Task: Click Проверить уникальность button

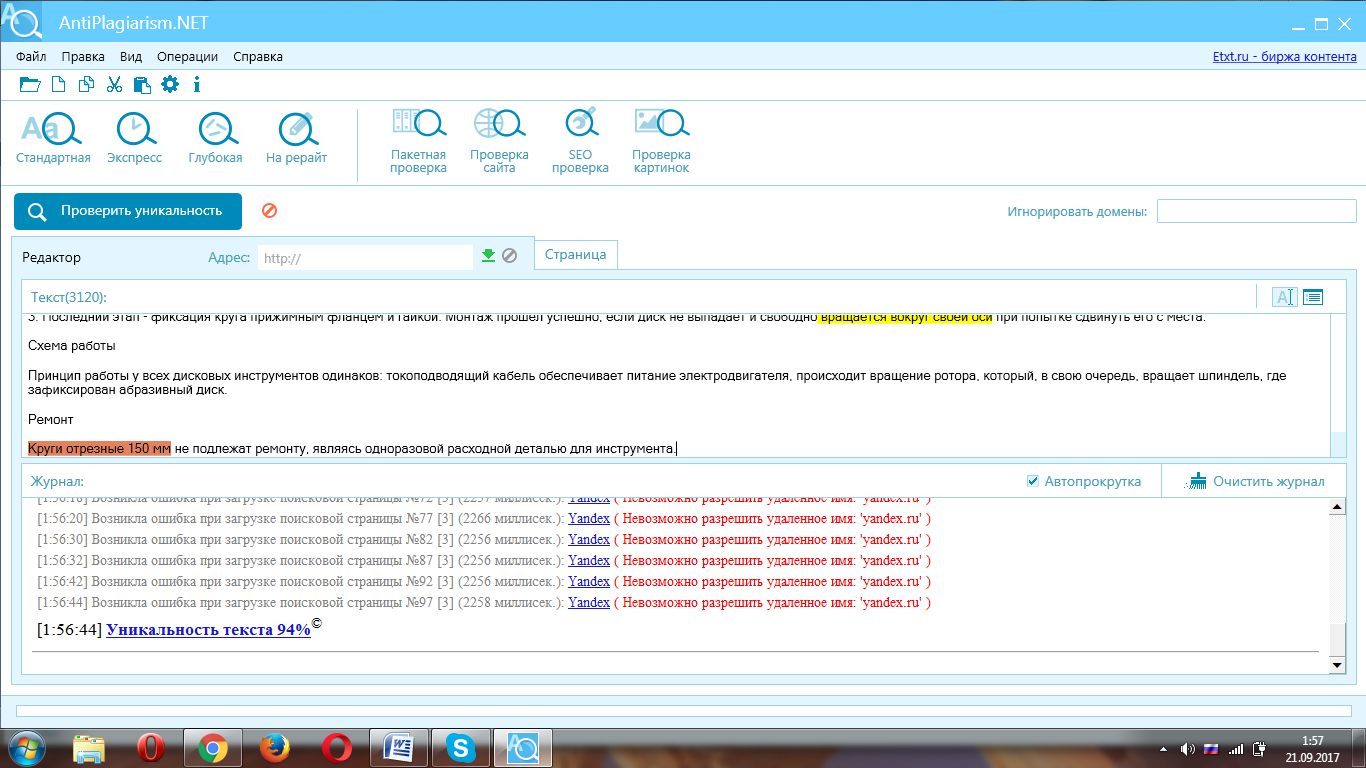Action: point(128,211)
